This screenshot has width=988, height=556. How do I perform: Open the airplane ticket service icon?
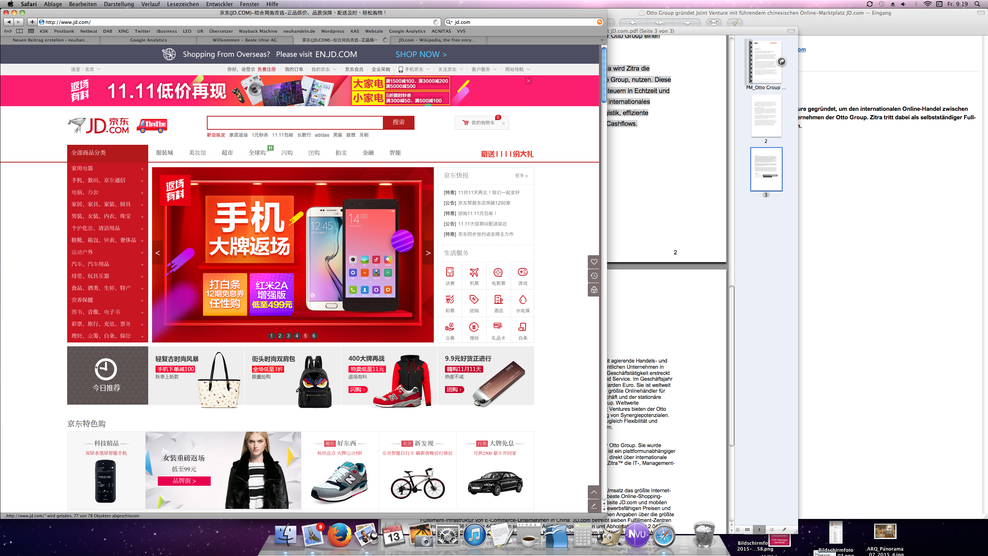474,272
